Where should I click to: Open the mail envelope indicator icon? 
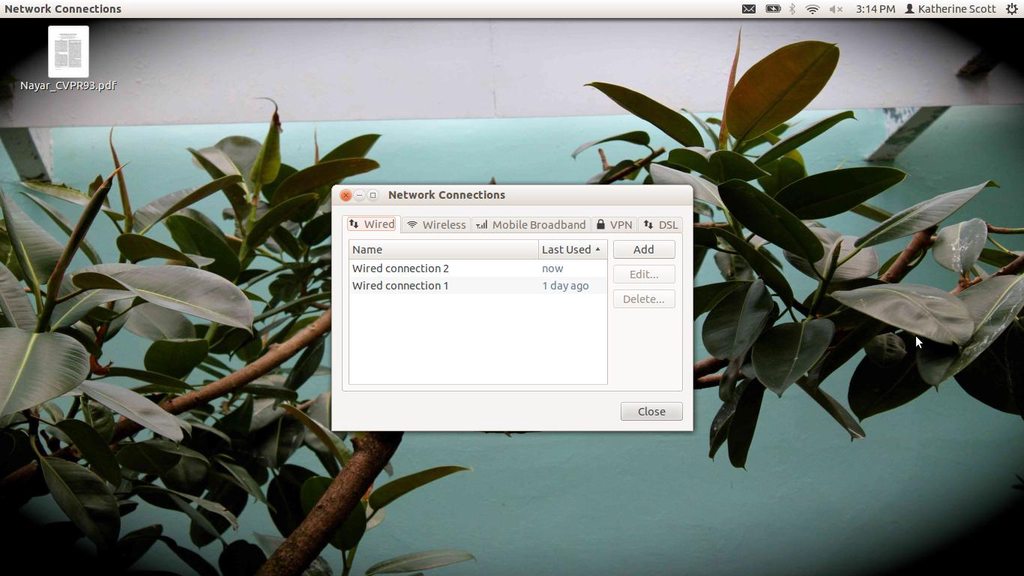click(x=750, y=9)
